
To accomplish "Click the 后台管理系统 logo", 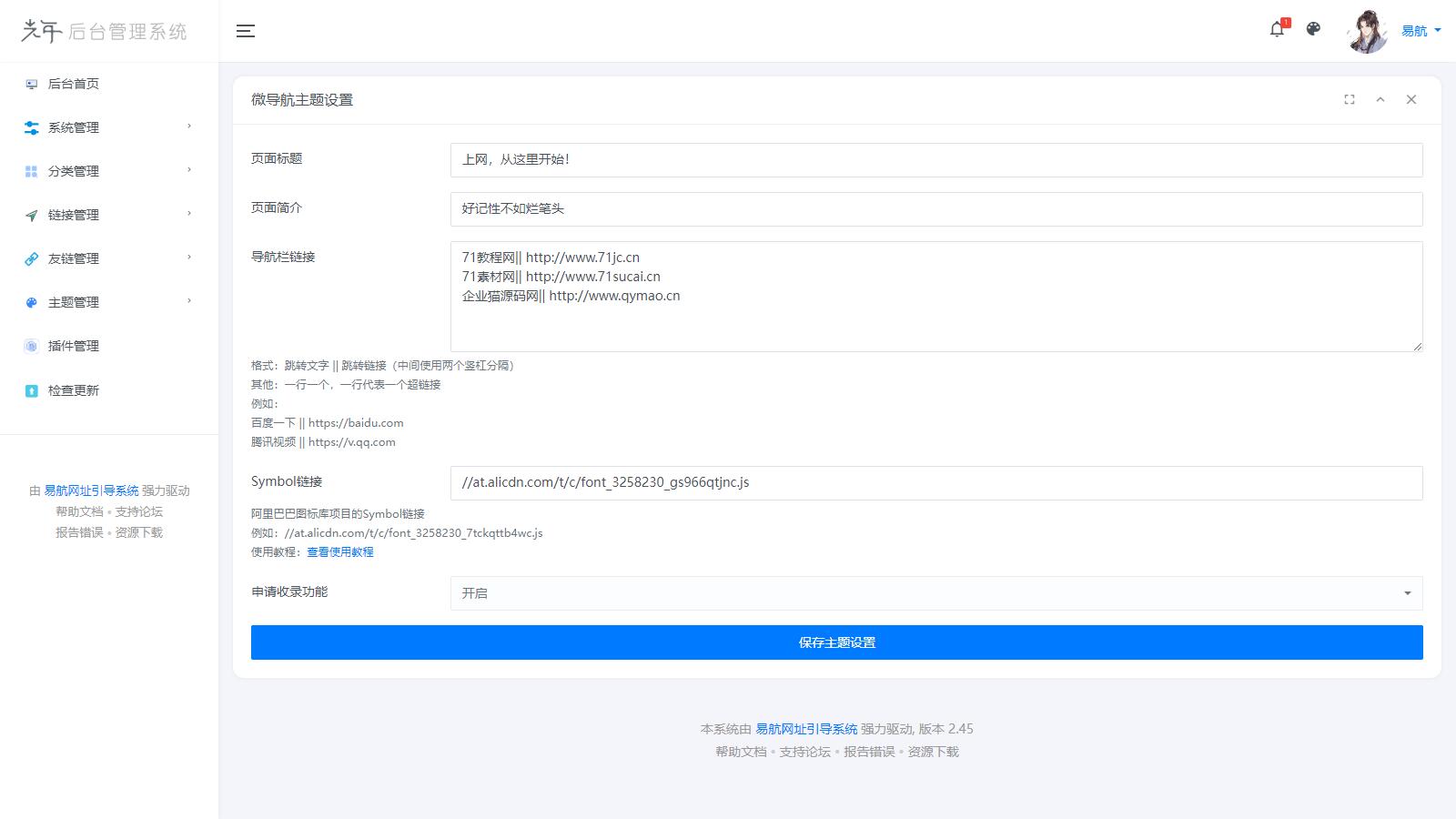I will pyautogui.click(x=104, y=31).
